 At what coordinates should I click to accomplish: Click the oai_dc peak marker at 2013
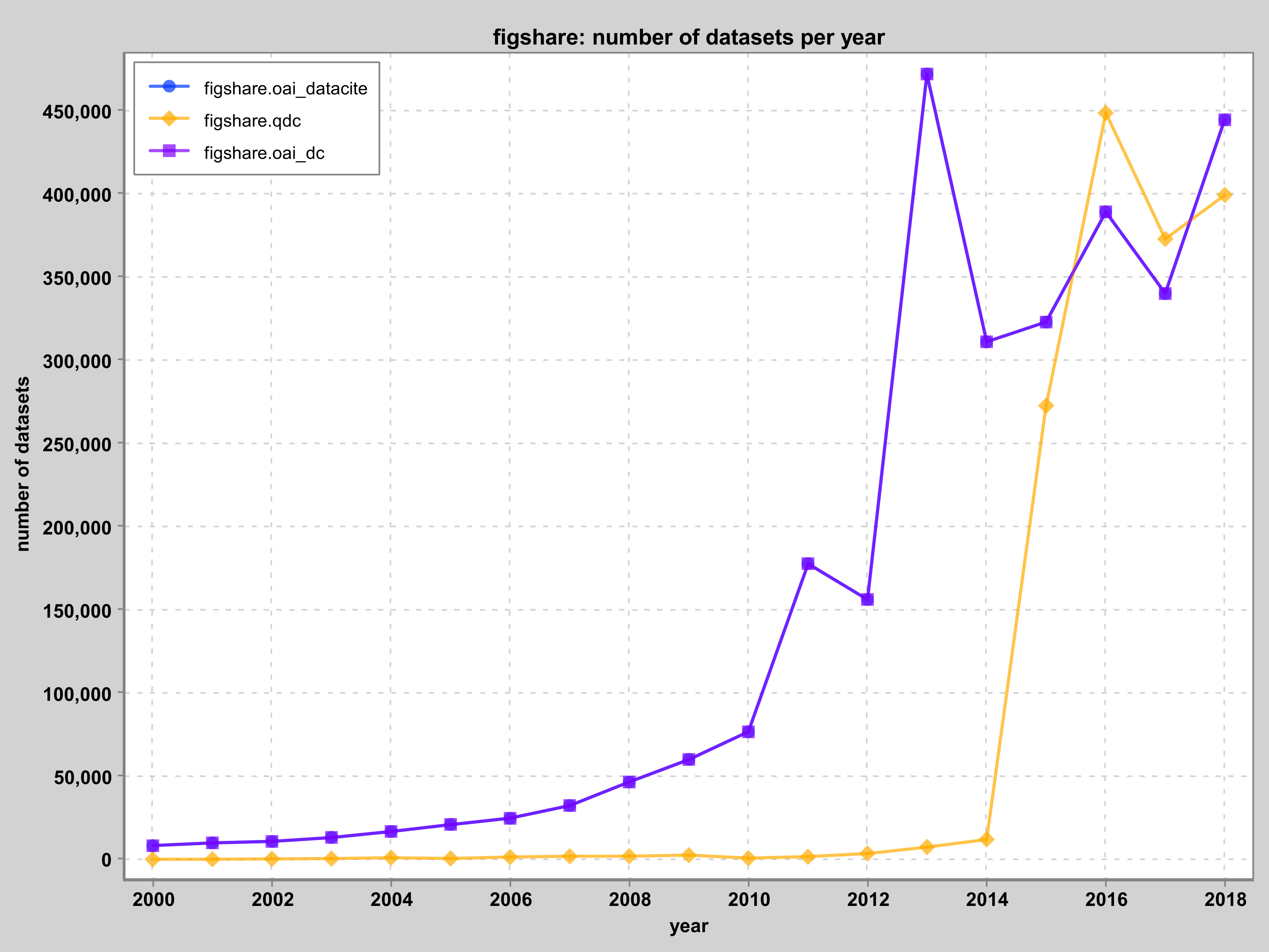926,74
